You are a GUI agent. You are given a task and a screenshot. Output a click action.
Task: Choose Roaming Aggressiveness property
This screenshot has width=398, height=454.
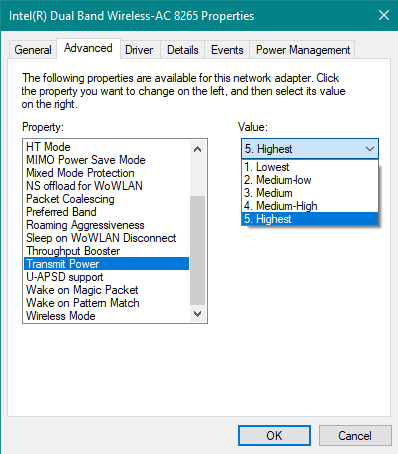[x=106, y=225]
